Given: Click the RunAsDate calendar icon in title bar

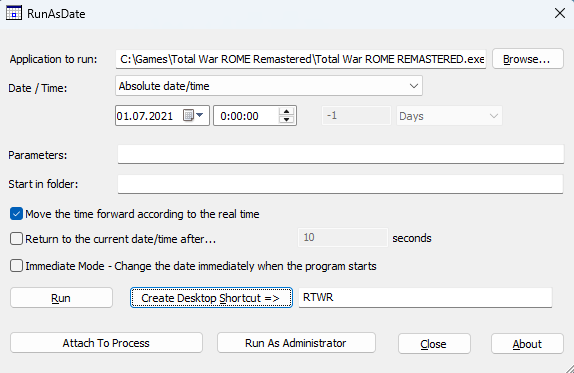Looking at the screenshot, I should 14,13.
